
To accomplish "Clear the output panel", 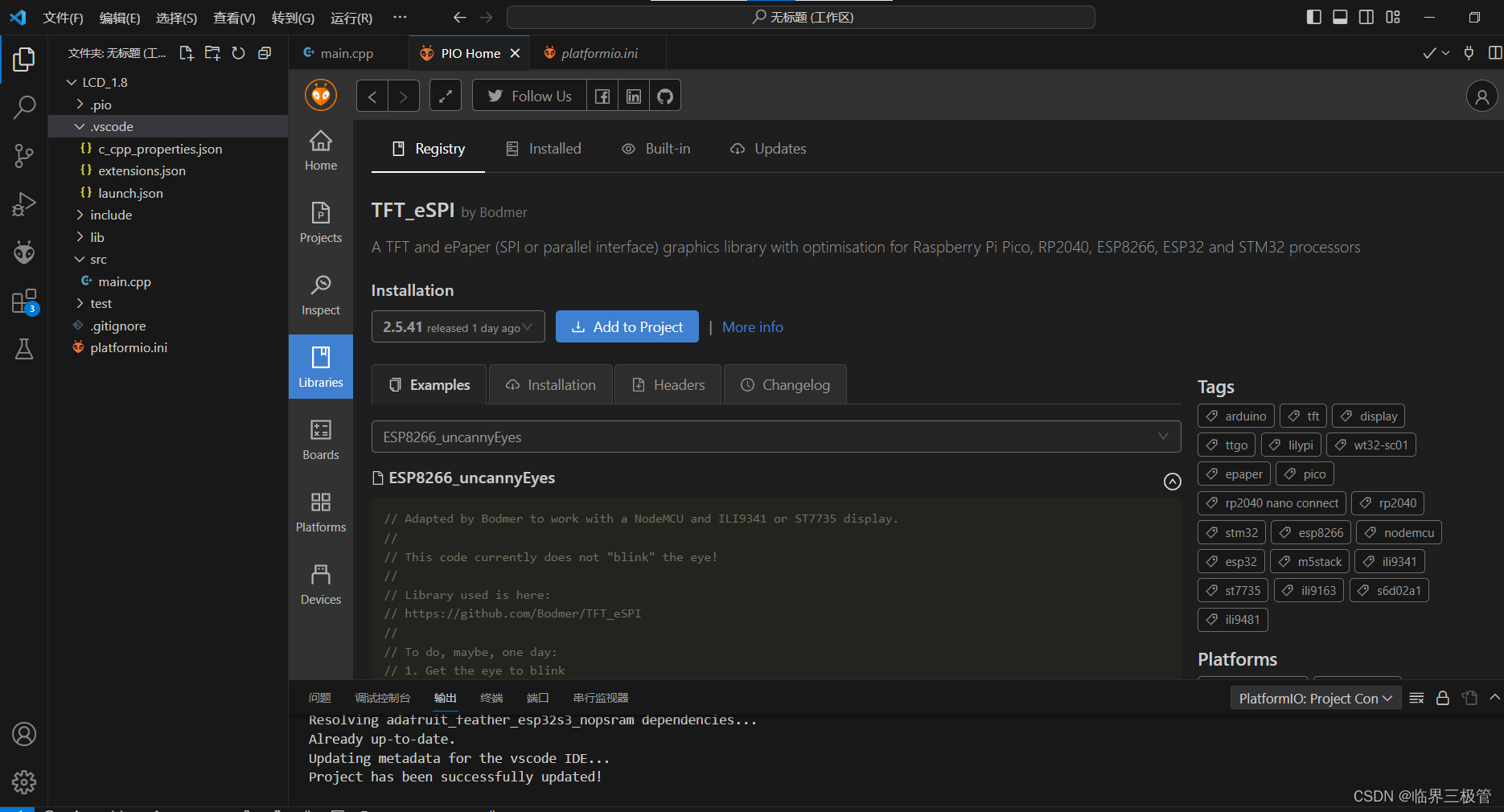I will coord(1417,698).
